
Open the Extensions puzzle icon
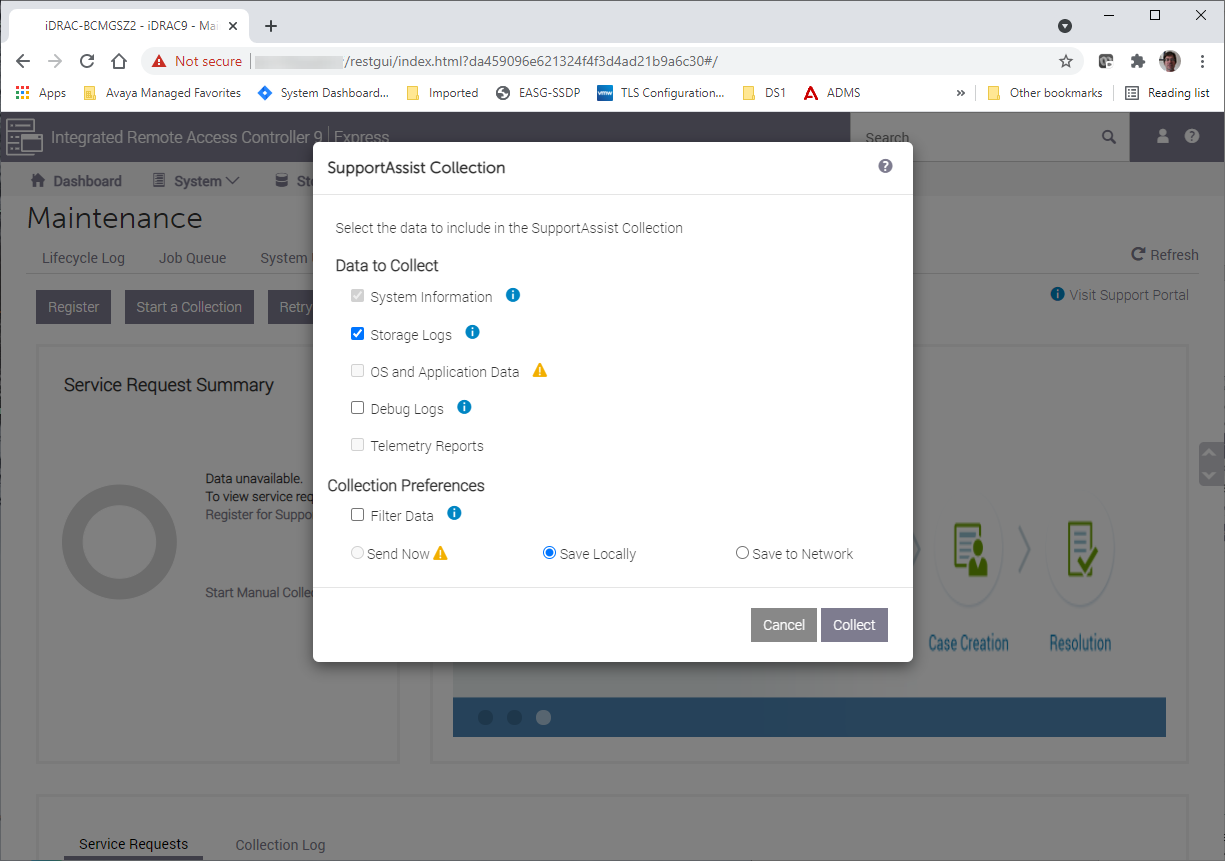[1138, 61]
